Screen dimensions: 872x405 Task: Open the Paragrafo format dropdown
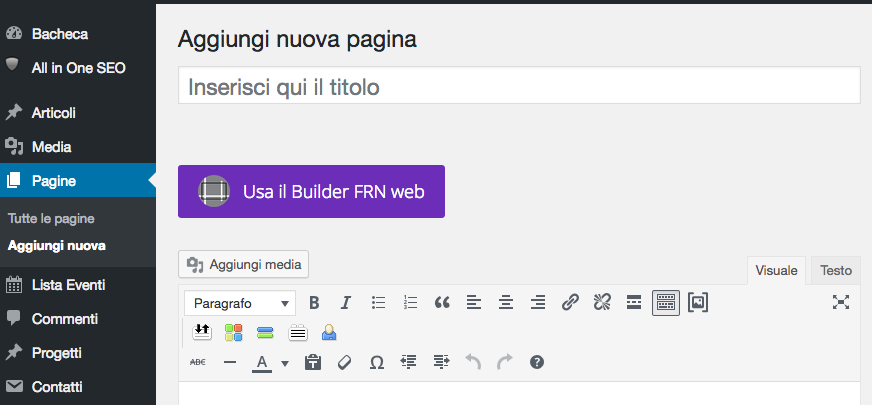pos(240,303)
